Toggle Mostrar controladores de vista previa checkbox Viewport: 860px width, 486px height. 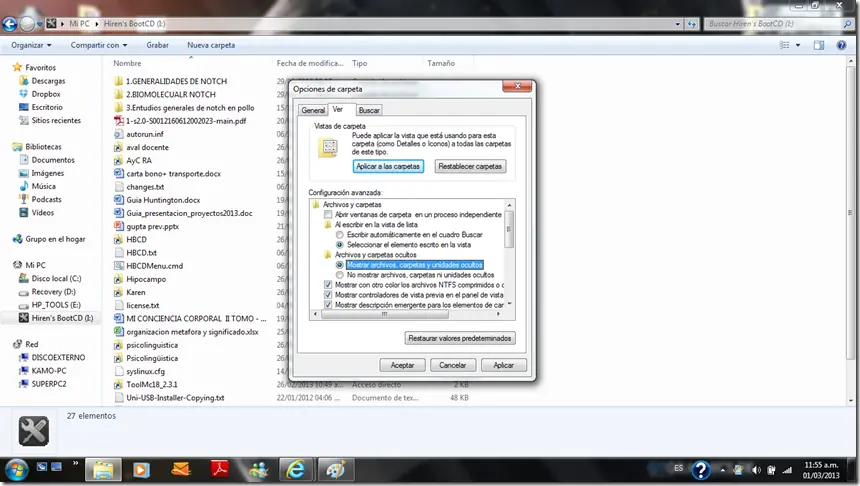point(328,295)
